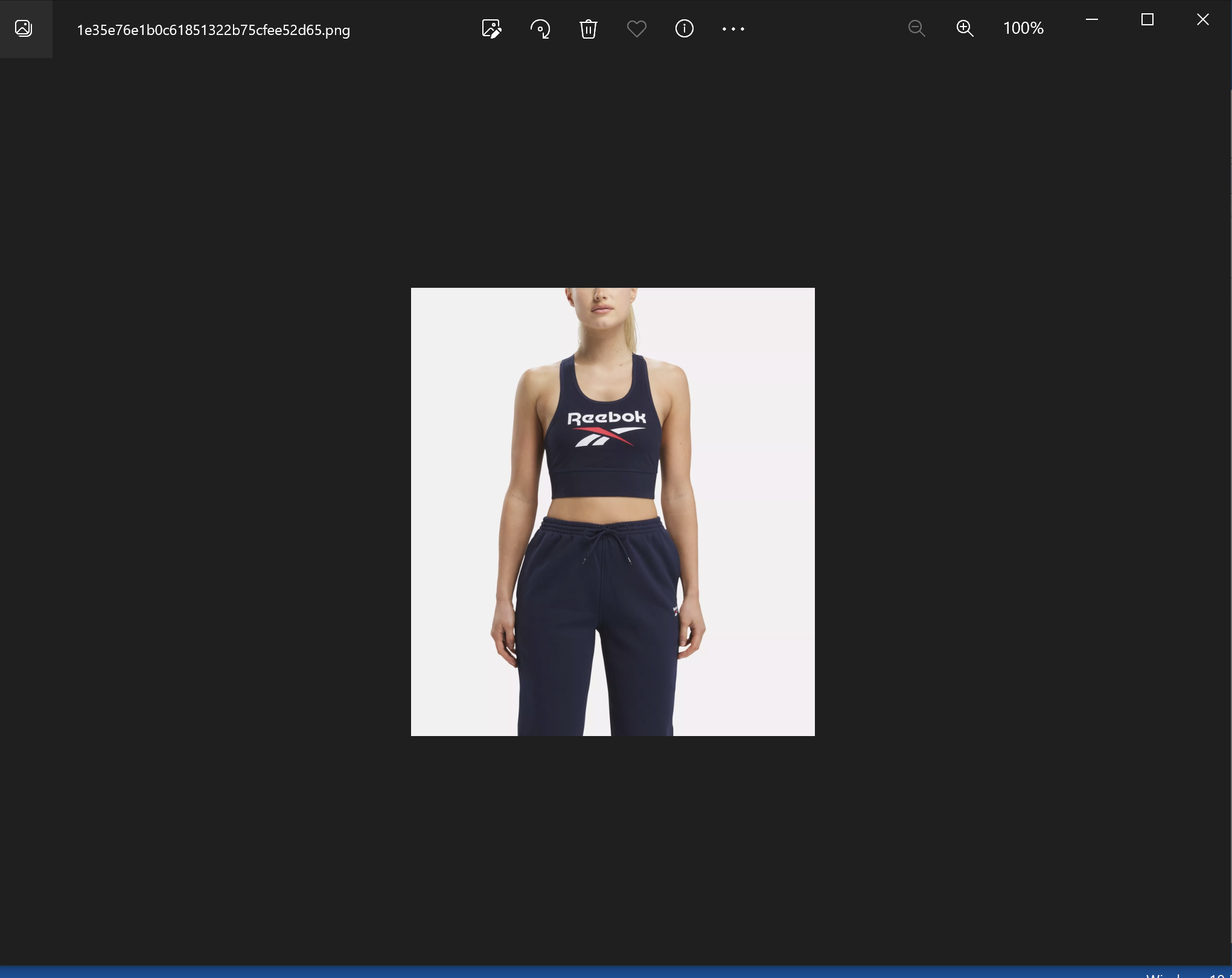This screenshot has width=1232, height=978.
Task: Rotate the photo with the rotate icon
Action: click(540, 28)
